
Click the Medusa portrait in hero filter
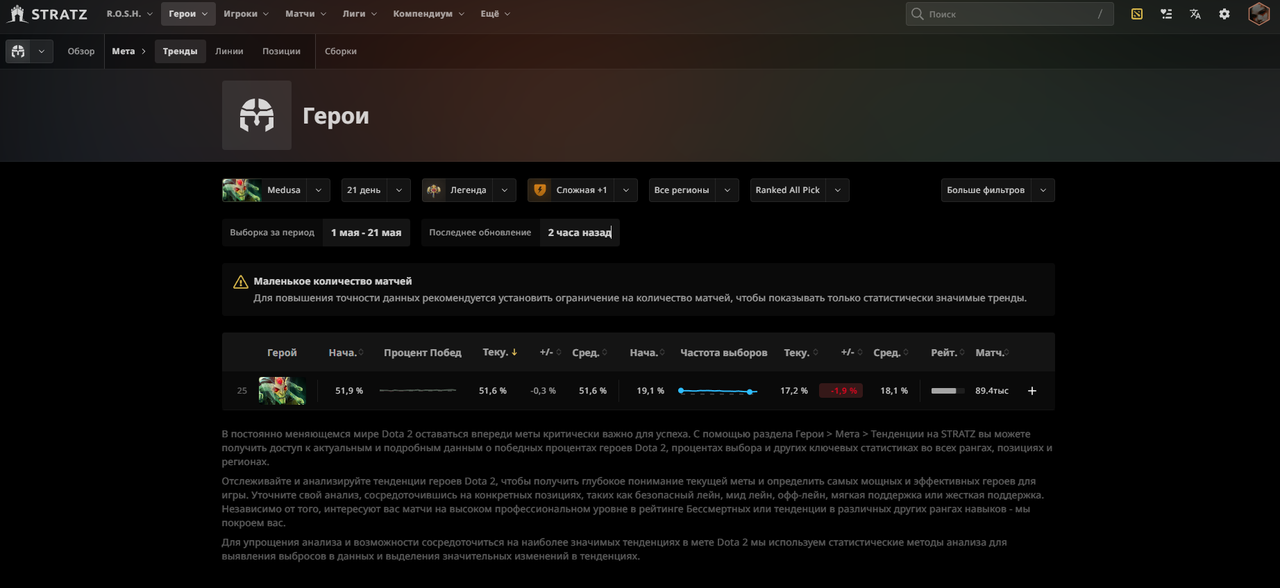click(241, 190)
